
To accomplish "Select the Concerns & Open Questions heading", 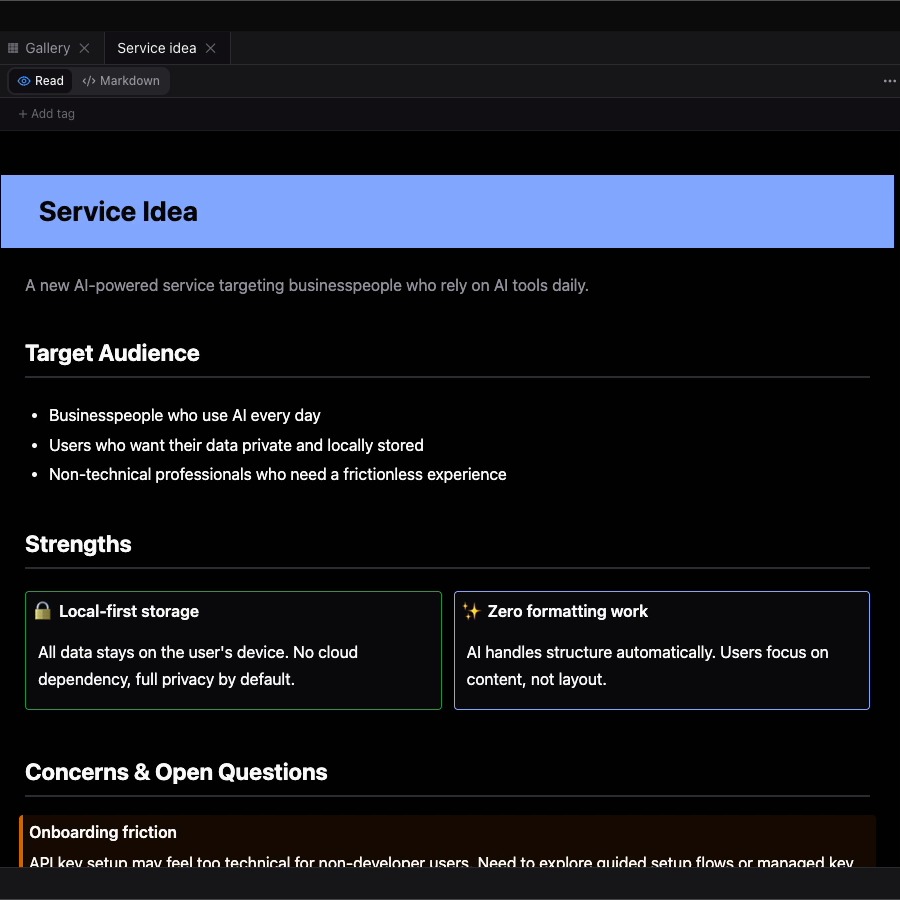I will pos(176,772).
